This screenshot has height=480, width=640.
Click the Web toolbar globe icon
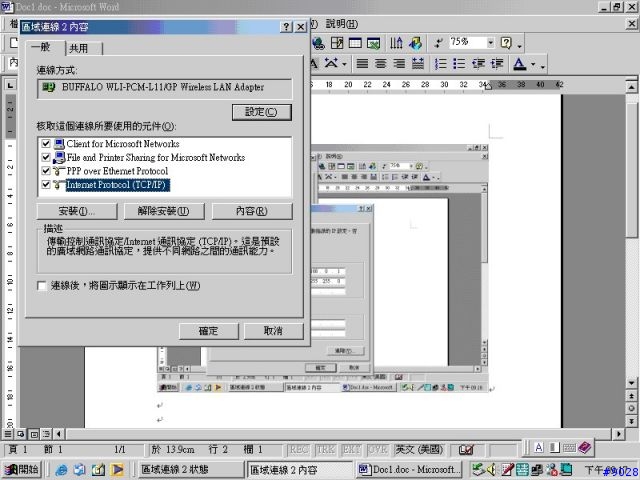point(318,43)
